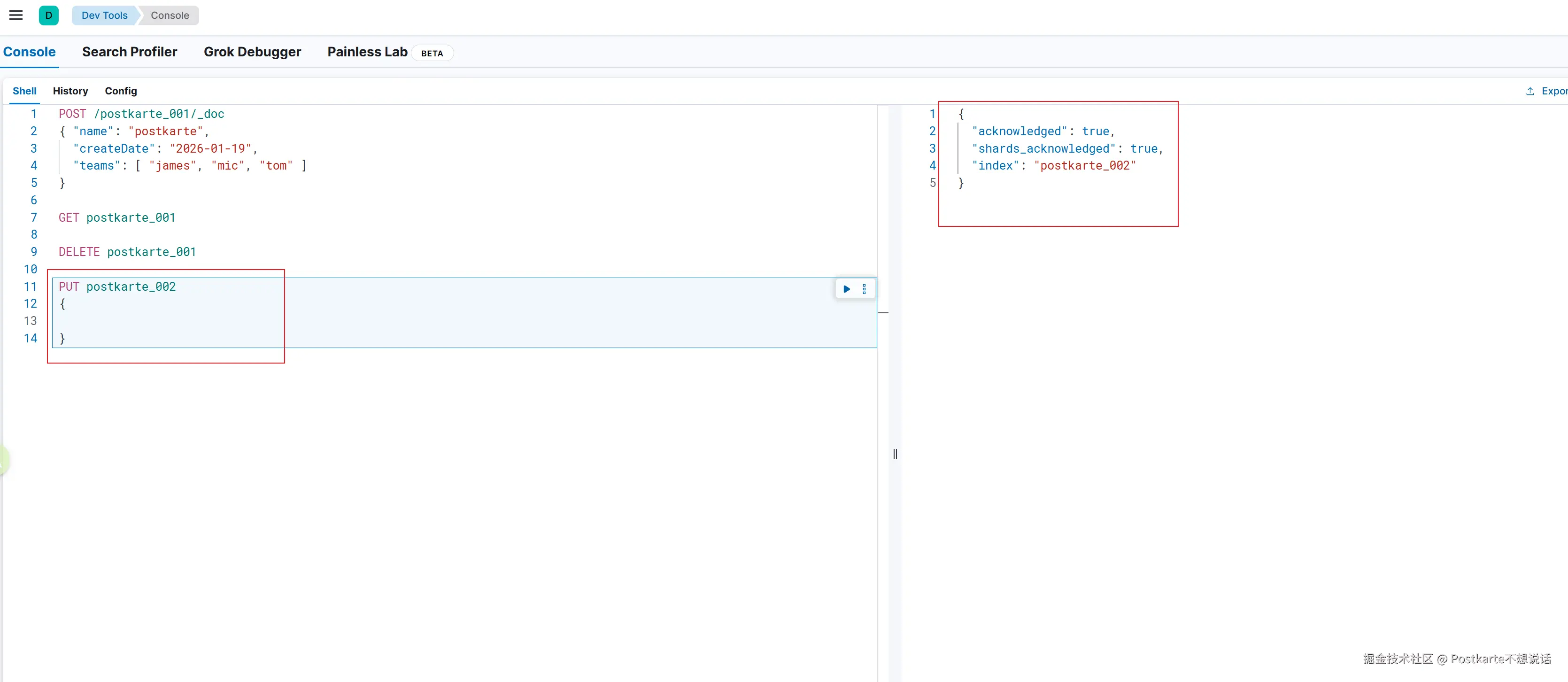Click the Console breadcrumb item
This screenshot has height=682, width=1568.
point(170,15)
